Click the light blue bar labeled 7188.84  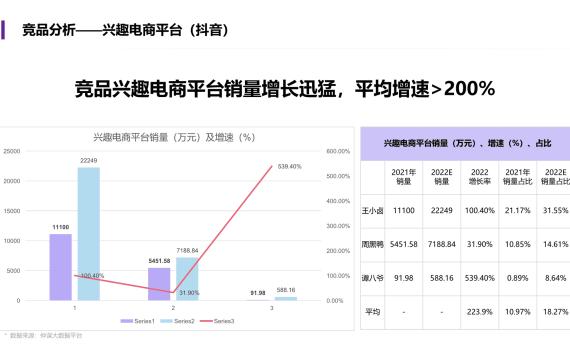pyautogui.click(x=187, y=279)
